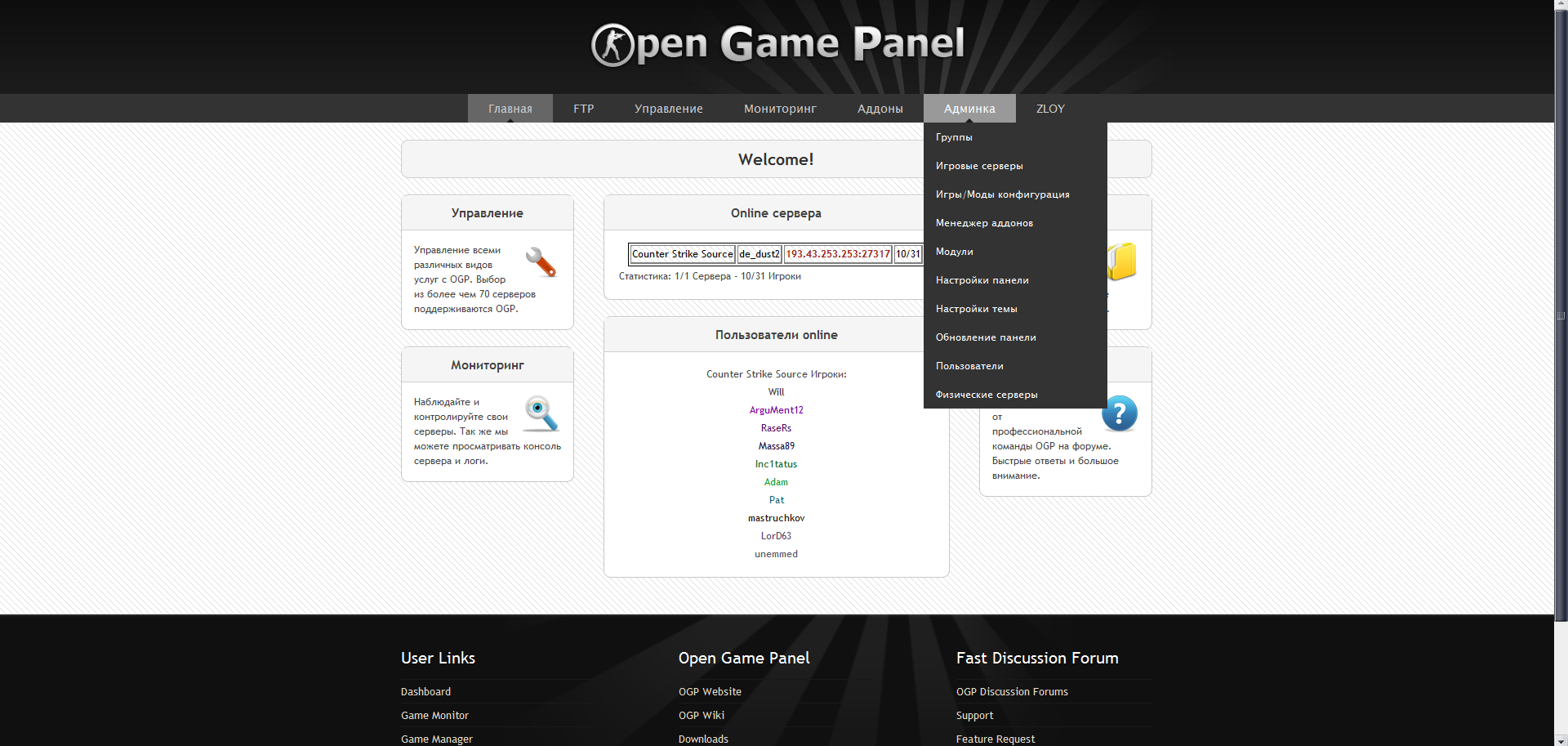Screen dimensions: 1568x746
Task: Click the wrench icon in Управление card
Action: [541, 262]
